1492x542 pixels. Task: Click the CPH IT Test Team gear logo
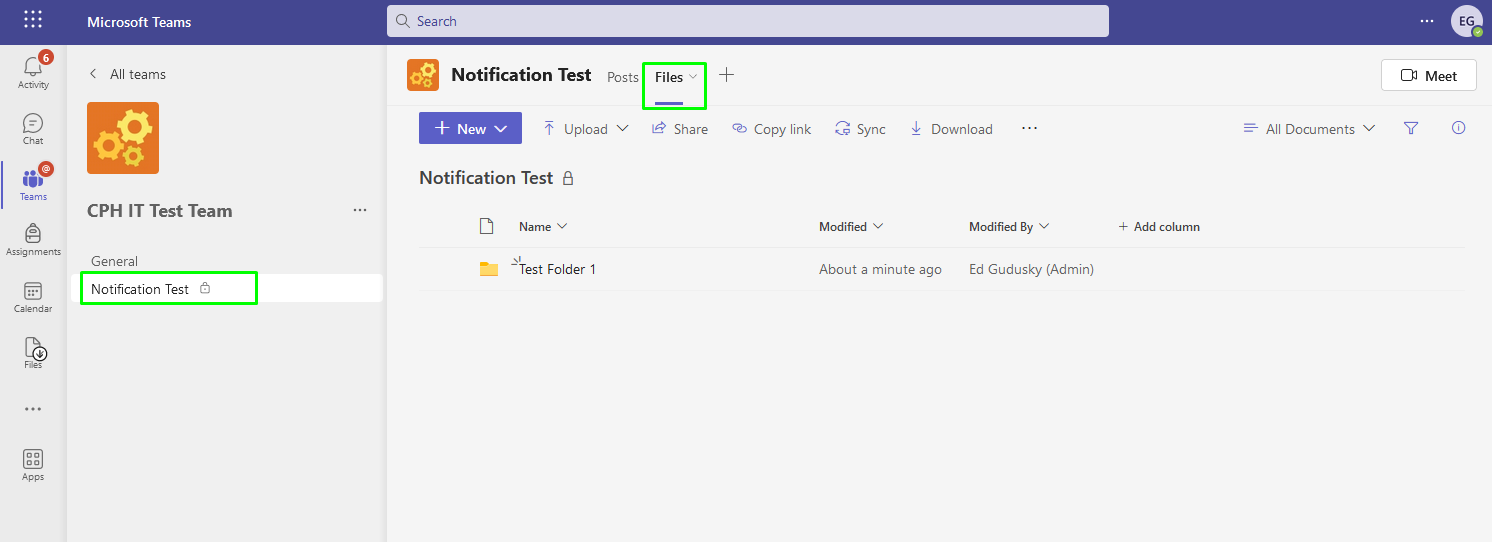(x=123, y=138)
